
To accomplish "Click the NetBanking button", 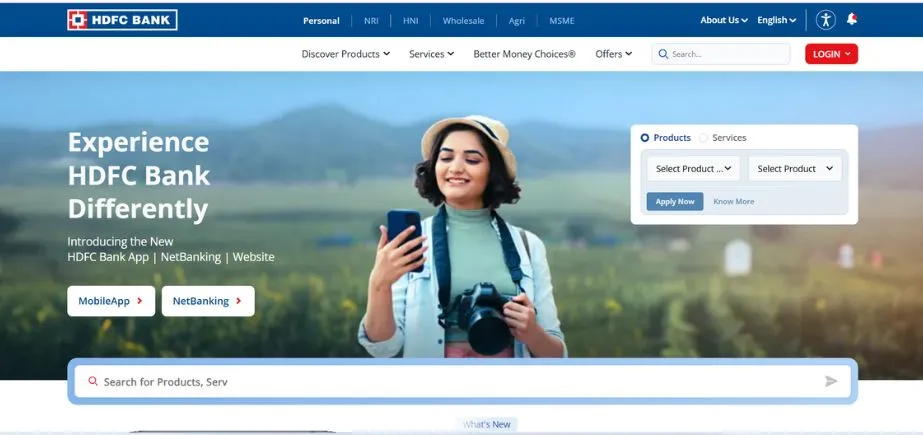I will [208, 301].
